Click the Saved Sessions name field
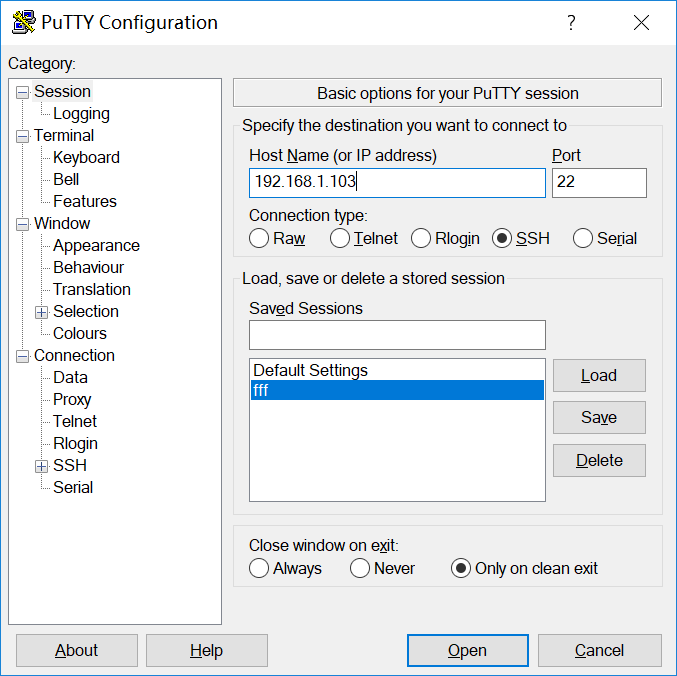Image resolution: width=677 pixels, height=676 pixels. coord(397,335)
